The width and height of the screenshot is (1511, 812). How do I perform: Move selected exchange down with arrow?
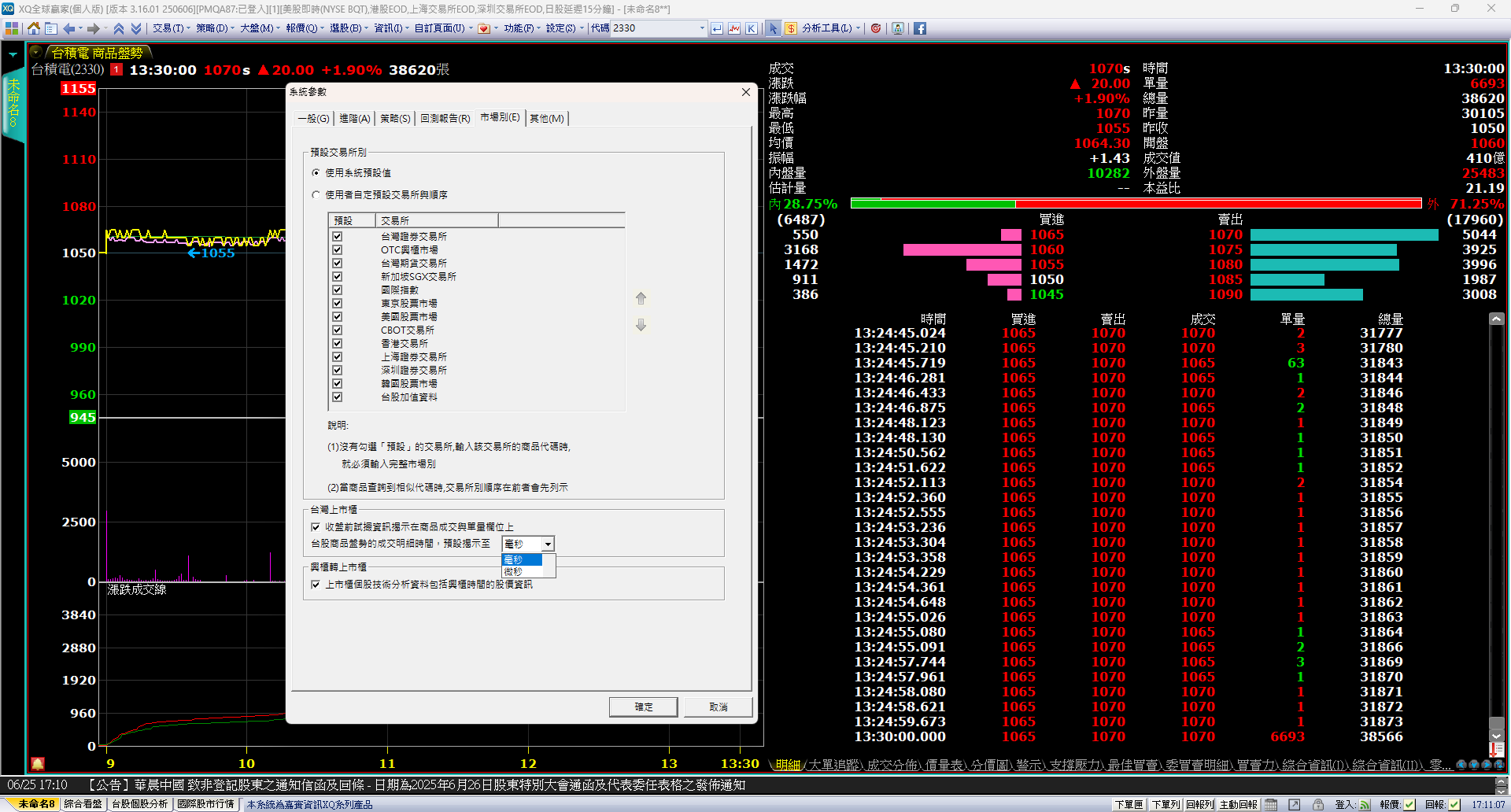click(x=641, y=325)
